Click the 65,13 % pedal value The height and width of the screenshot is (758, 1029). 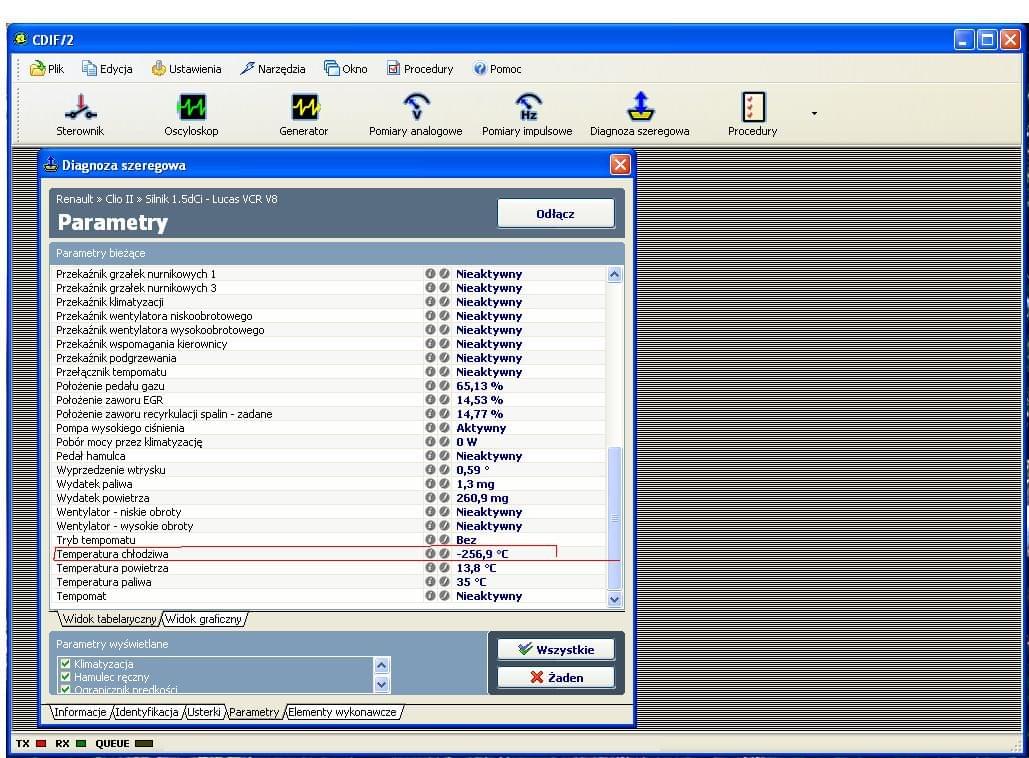click(x=480, y=386)
